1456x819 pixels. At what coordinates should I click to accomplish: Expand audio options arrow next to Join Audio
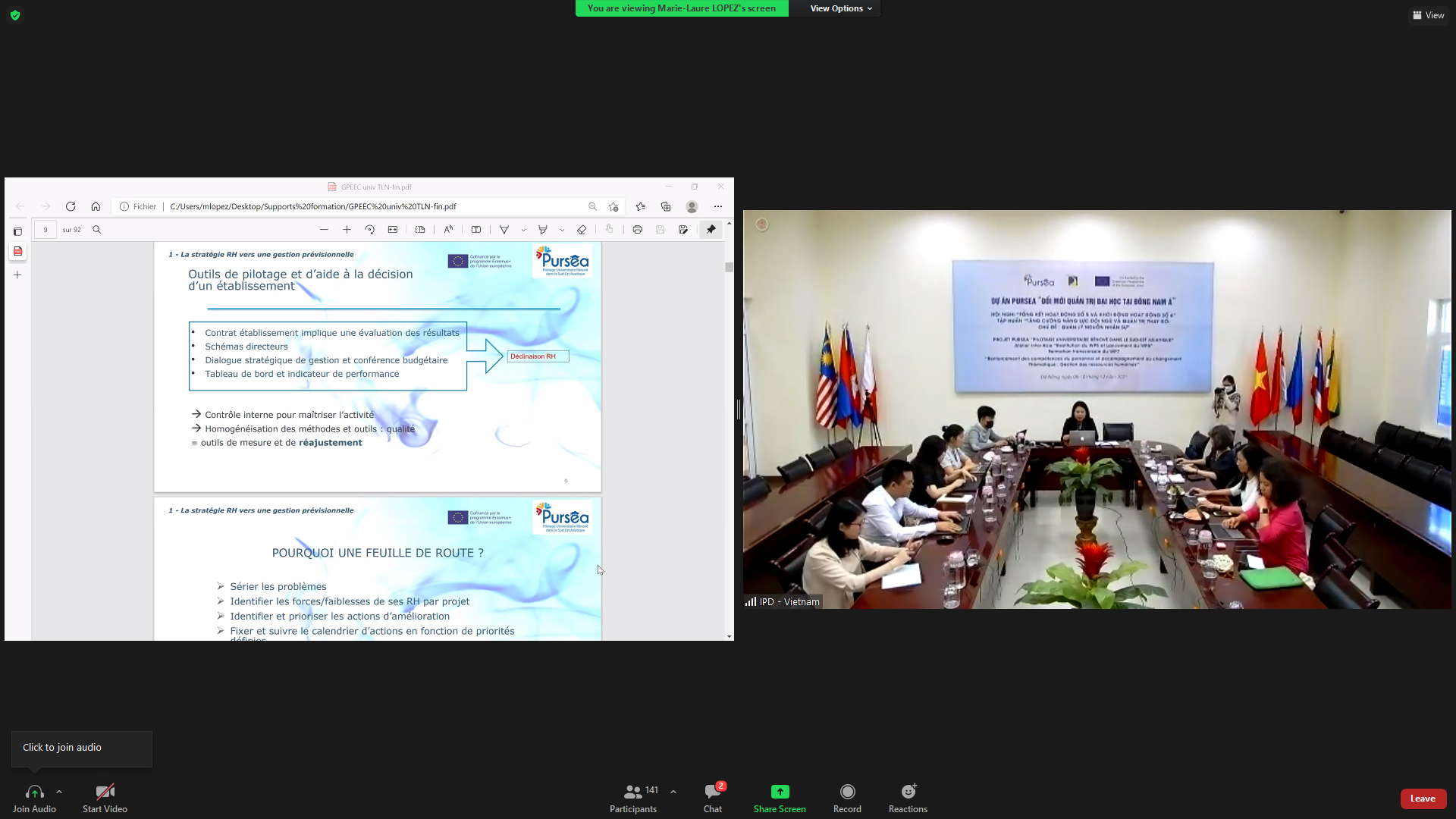[x=59, y=792]
